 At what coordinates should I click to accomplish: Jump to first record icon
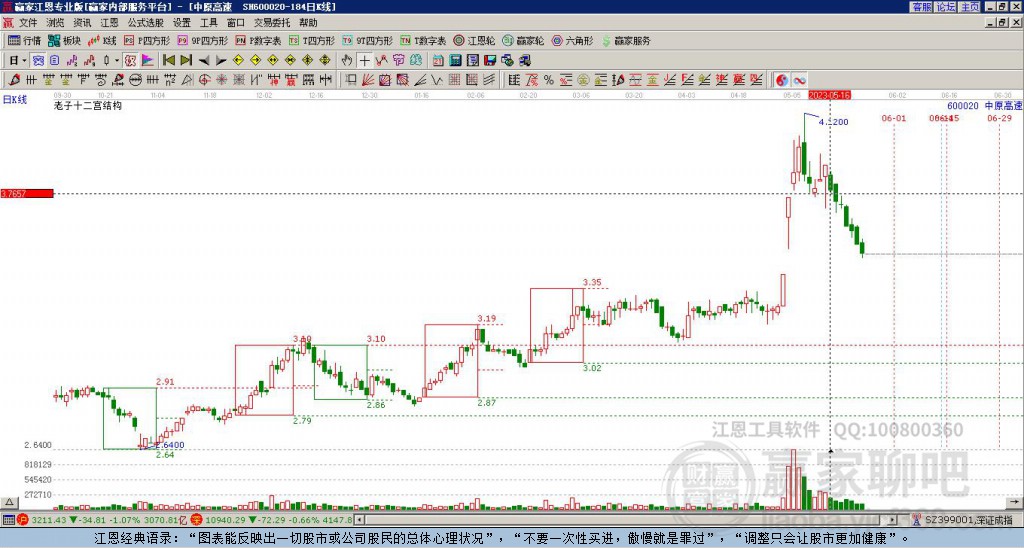point(168,60)
